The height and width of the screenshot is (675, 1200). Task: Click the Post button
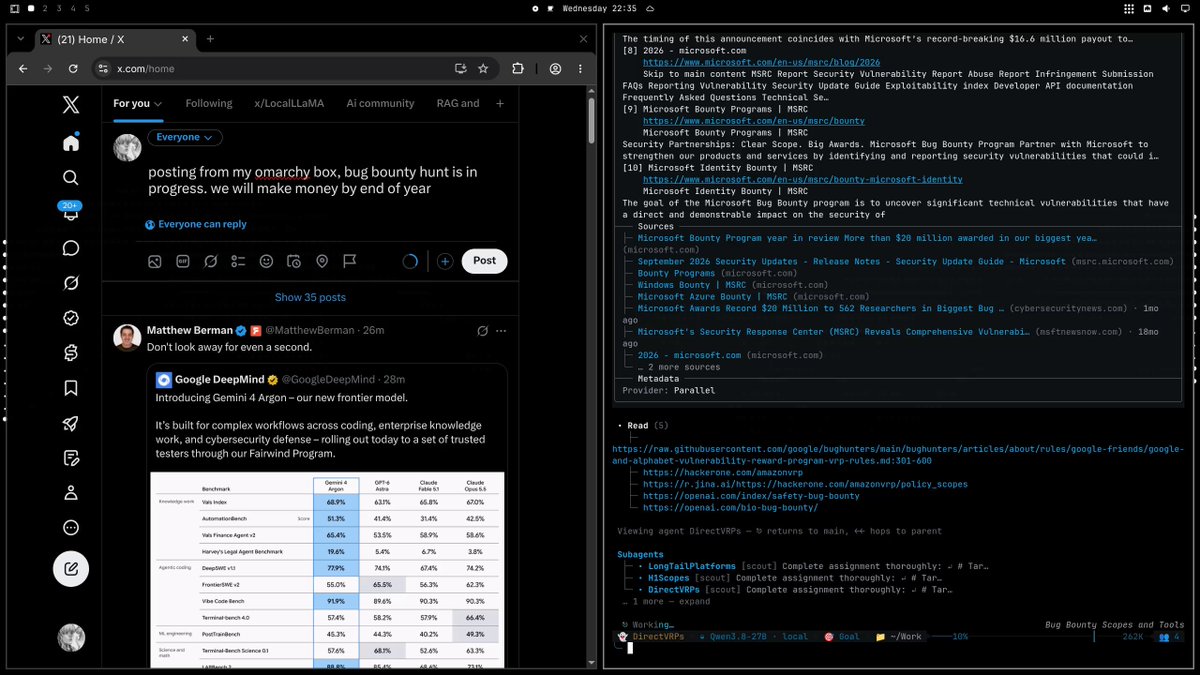484,261
